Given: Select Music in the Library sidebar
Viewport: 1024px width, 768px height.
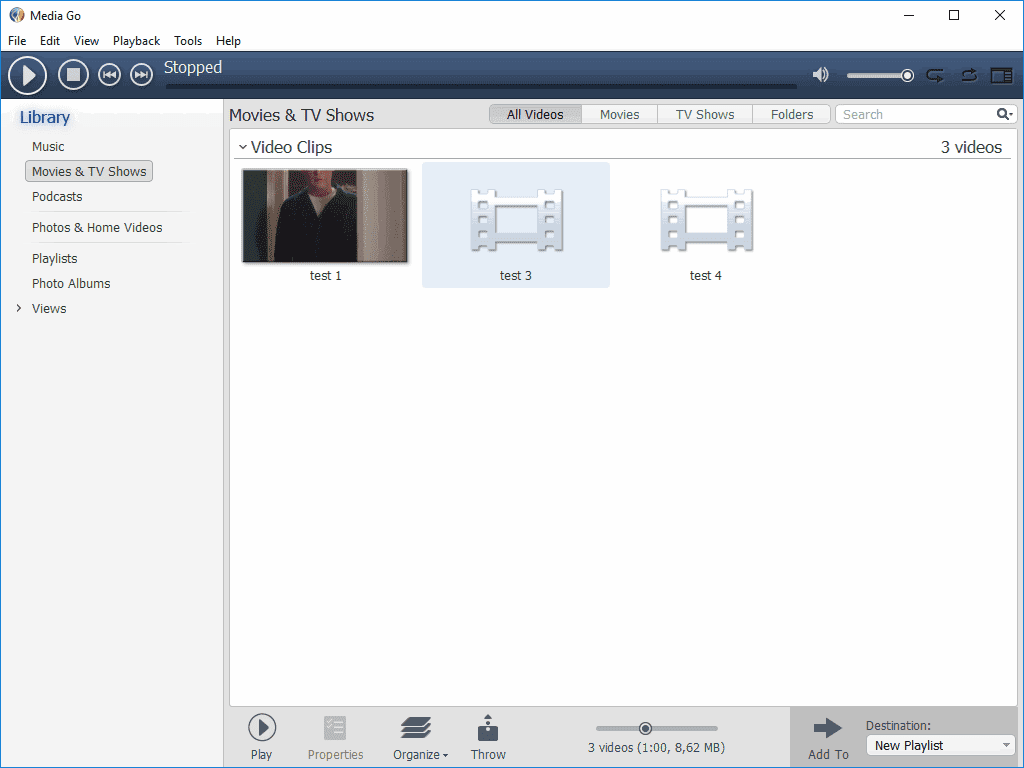Looking at the screenshot, I should pyautogui.click(x=48, y=146).
